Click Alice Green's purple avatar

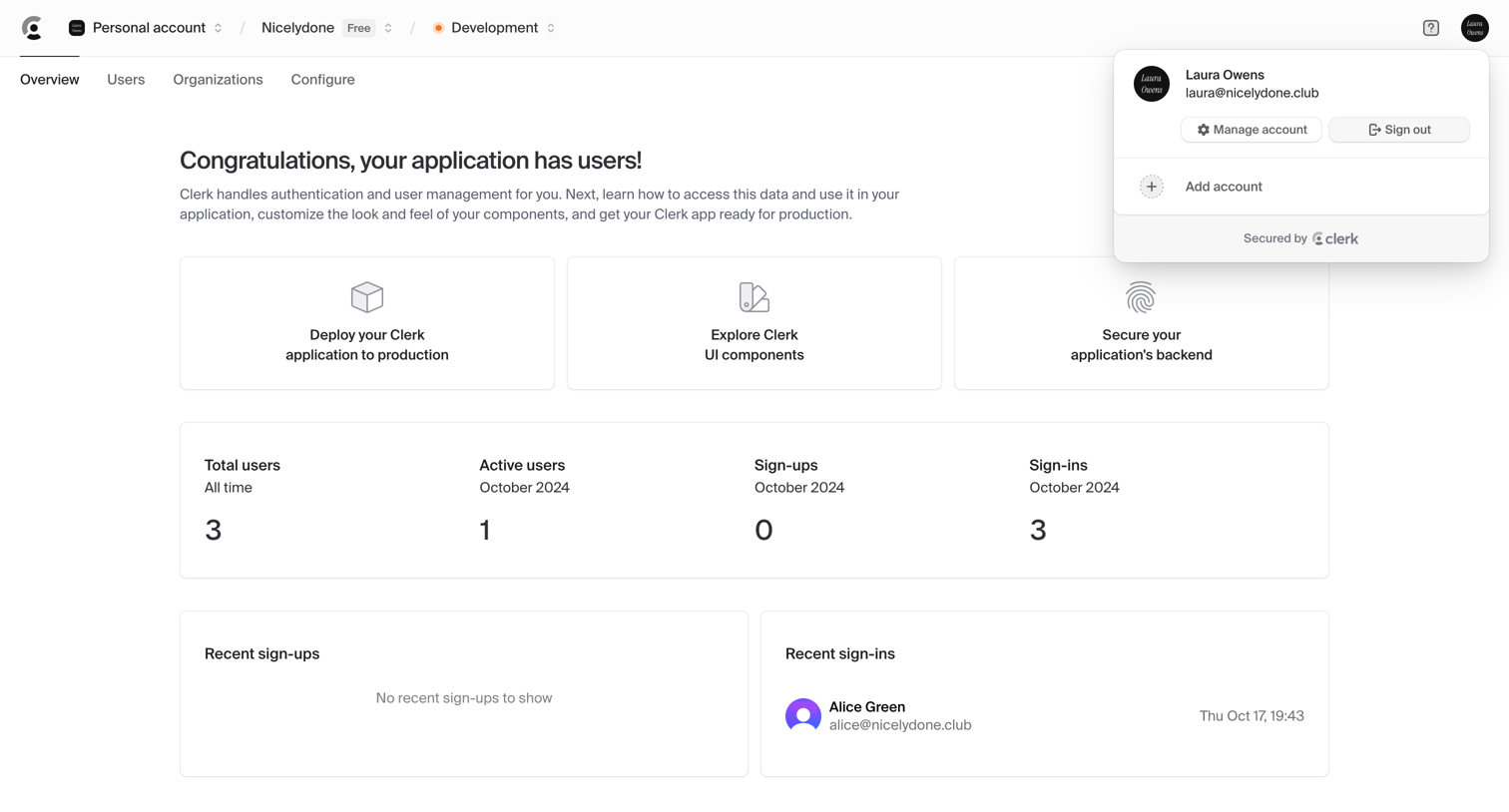coord(803,716)
